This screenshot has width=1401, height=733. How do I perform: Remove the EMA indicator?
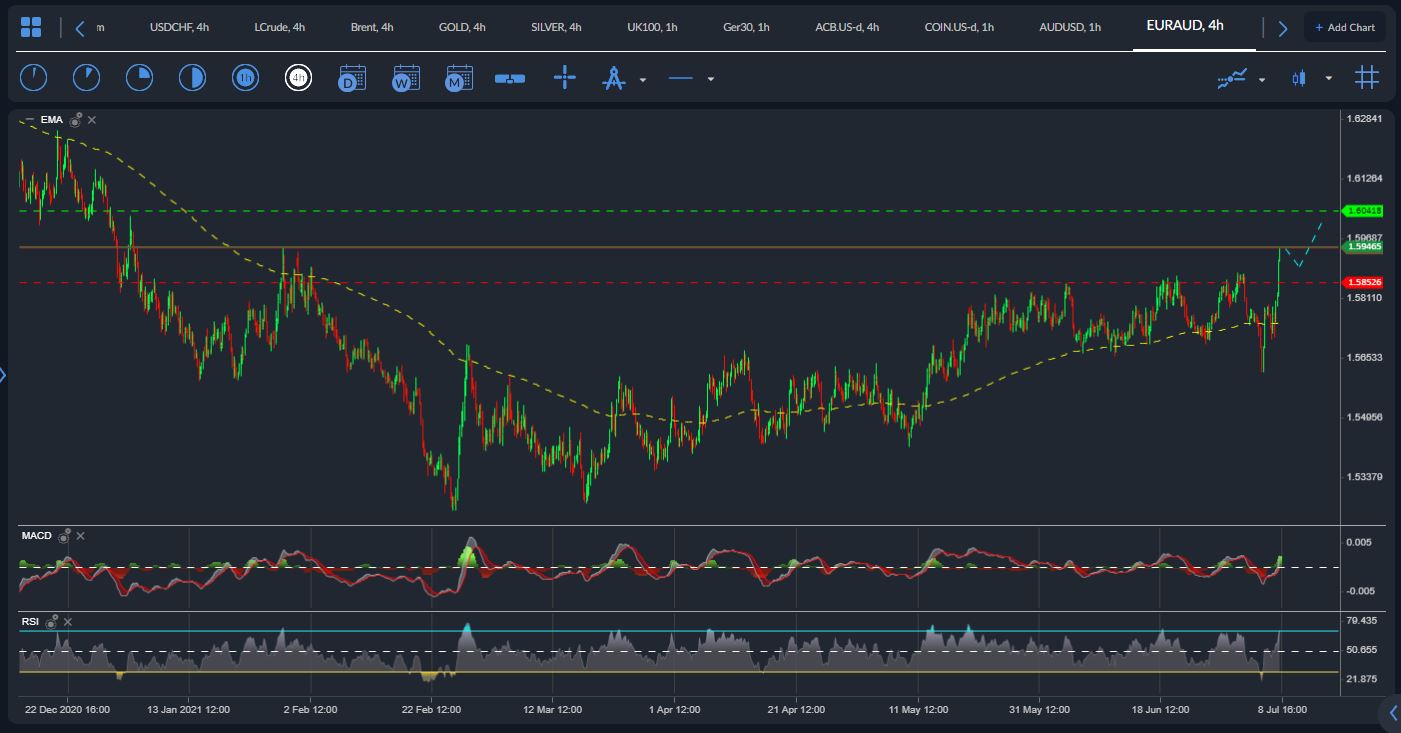coord(92,120)
